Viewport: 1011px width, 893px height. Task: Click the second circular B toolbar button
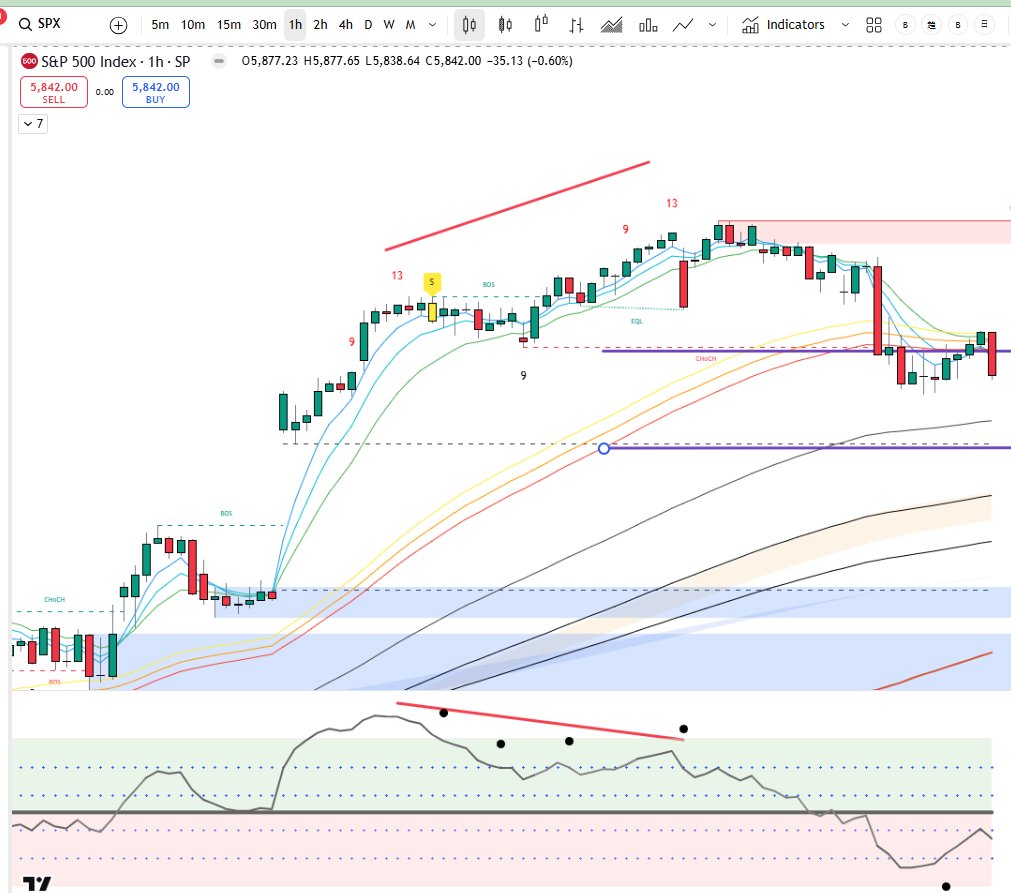958,25
